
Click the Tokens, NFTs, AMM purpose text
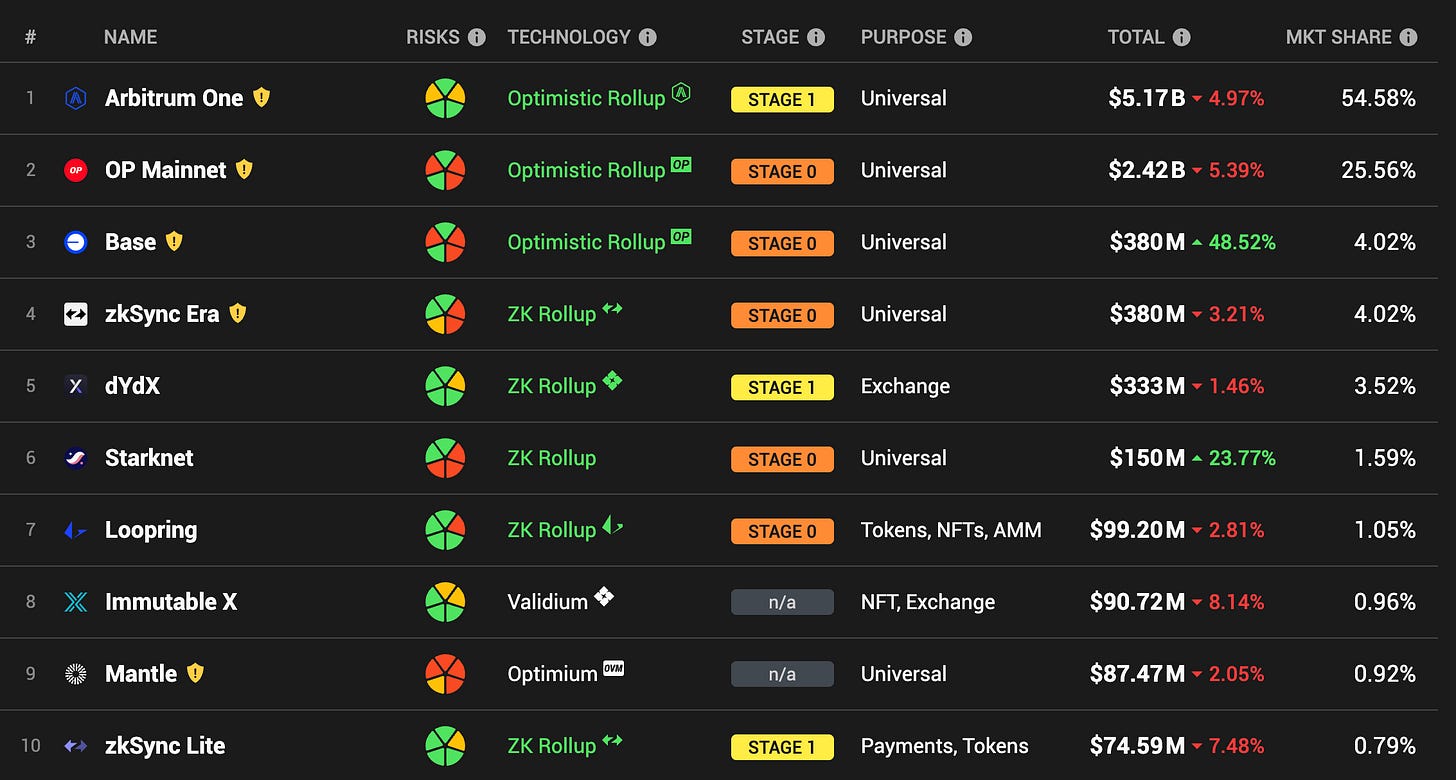(x=951, y=530)
